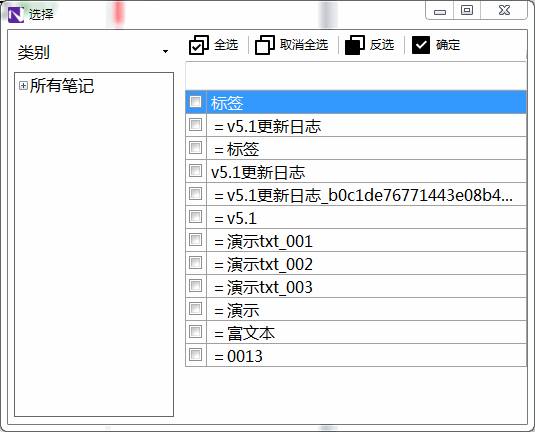Image resolution: width=535 pixels, height=432 pixels.
Task: Click the 取消全选 deselect-all icon
Action: [x=265, y=45]
